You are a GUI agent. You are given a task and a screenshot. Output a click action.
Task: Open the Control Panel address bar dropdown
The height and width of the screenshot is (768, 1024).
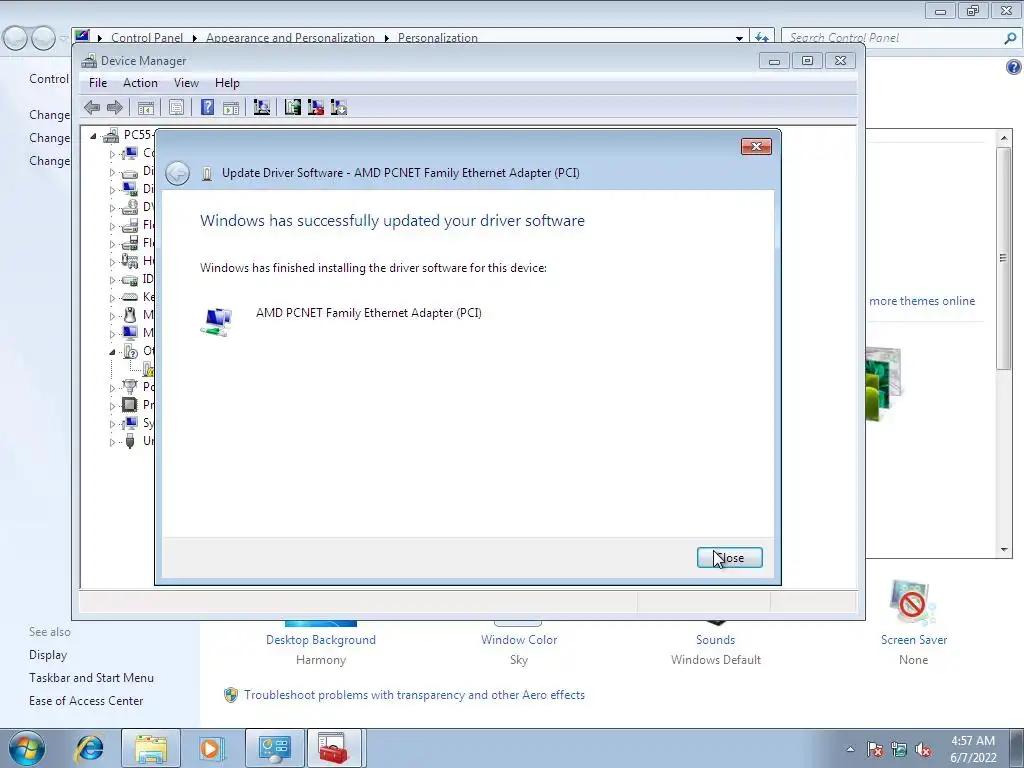pyautogui.click(x=739, y=38)
